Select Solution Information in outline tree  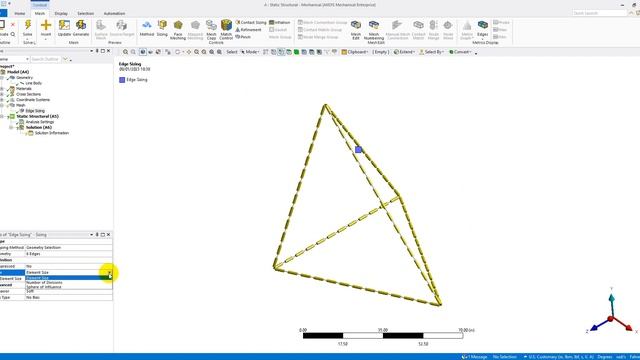point(51,133)
